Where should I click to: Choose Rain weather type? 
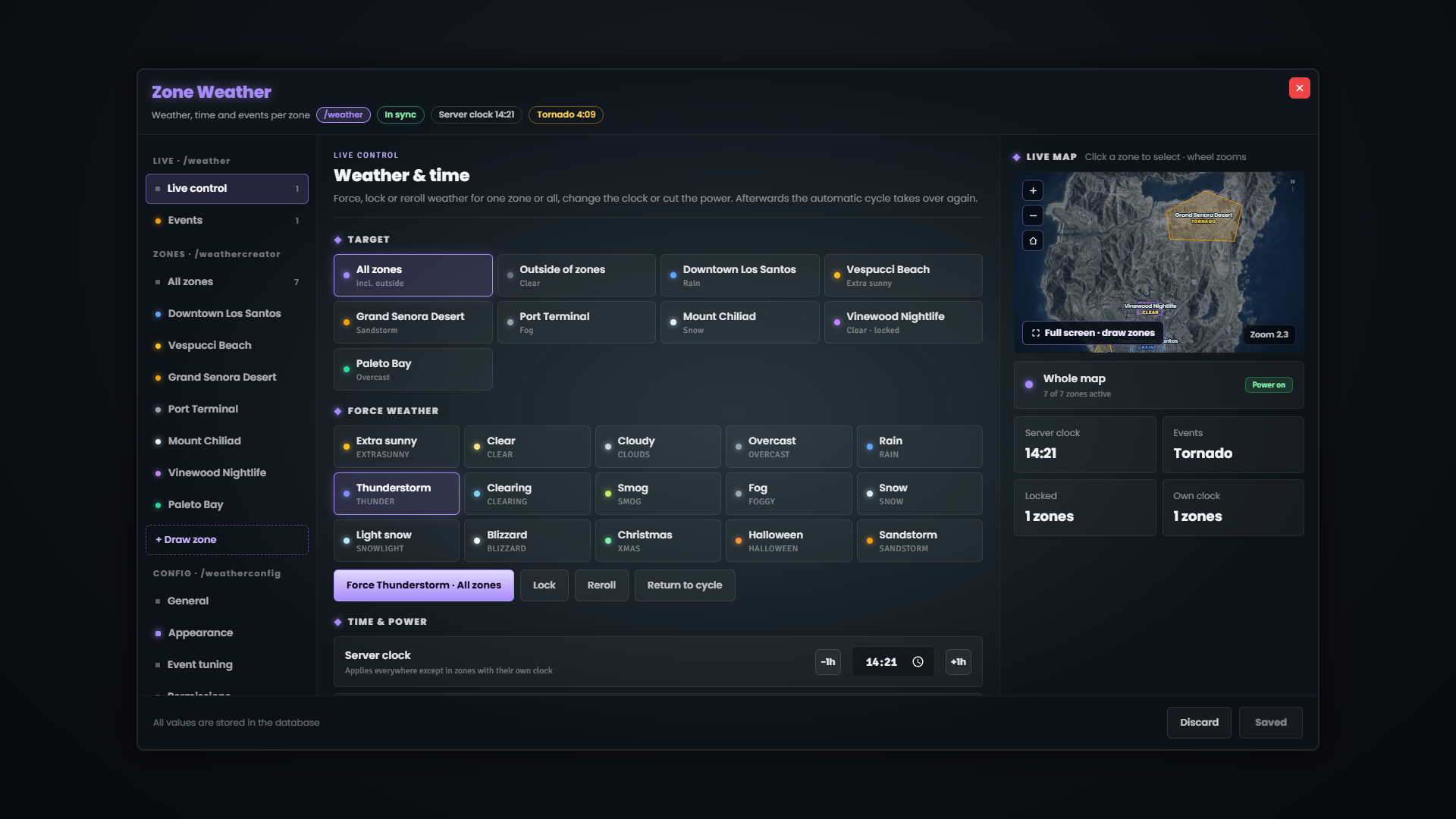coord(920,447)
